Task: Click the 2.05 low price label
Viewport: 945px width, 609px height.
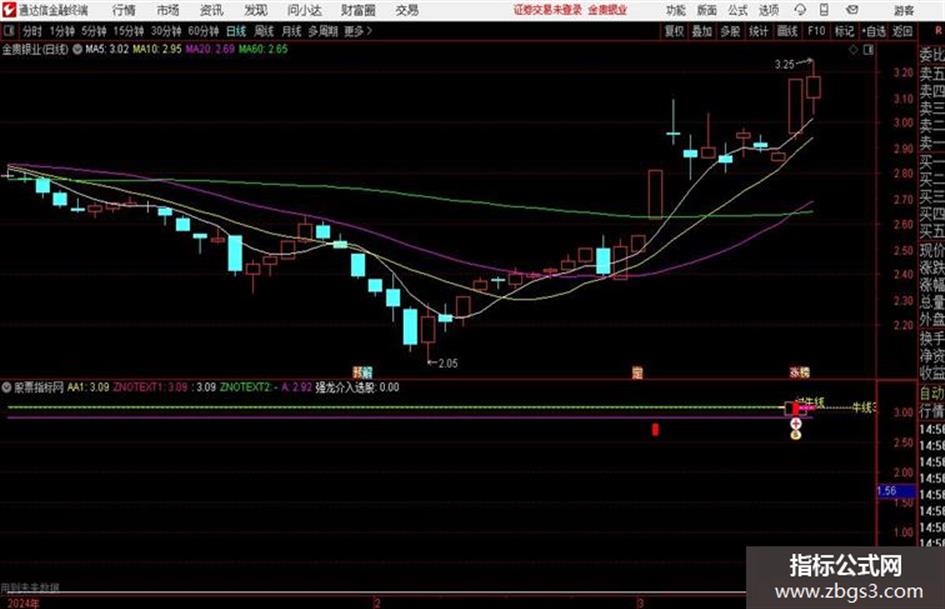Action: (448, 364)
